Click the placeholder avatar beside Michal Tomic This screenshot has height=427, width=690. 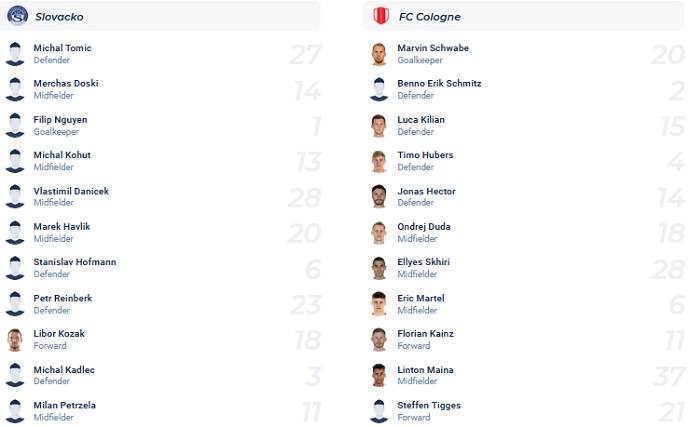coord(15,54)
